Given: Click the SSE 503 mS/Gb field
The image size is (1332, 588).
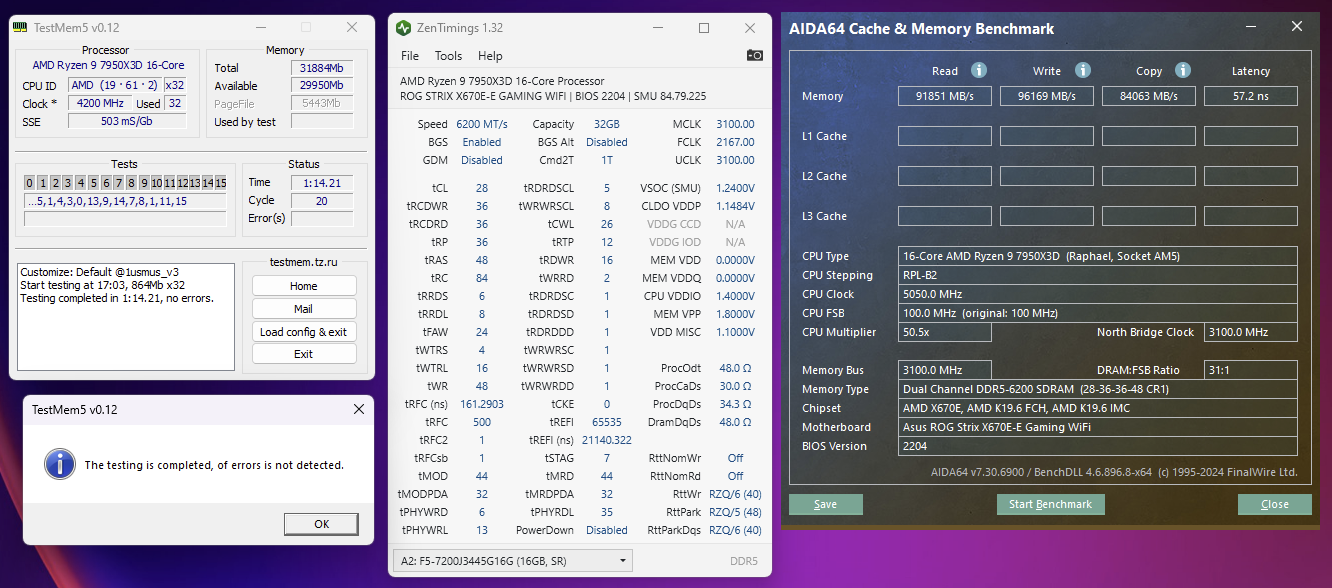Looking at the screenshot, I should pyautogui.click(x=127, y=121).
